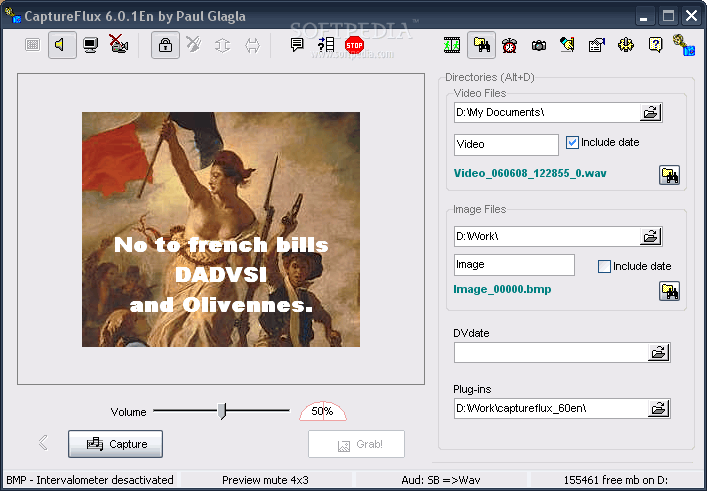707x491 pixels.
Task: Click the Video_060608_122855_0.wav file name
Action: pos(530,173)
